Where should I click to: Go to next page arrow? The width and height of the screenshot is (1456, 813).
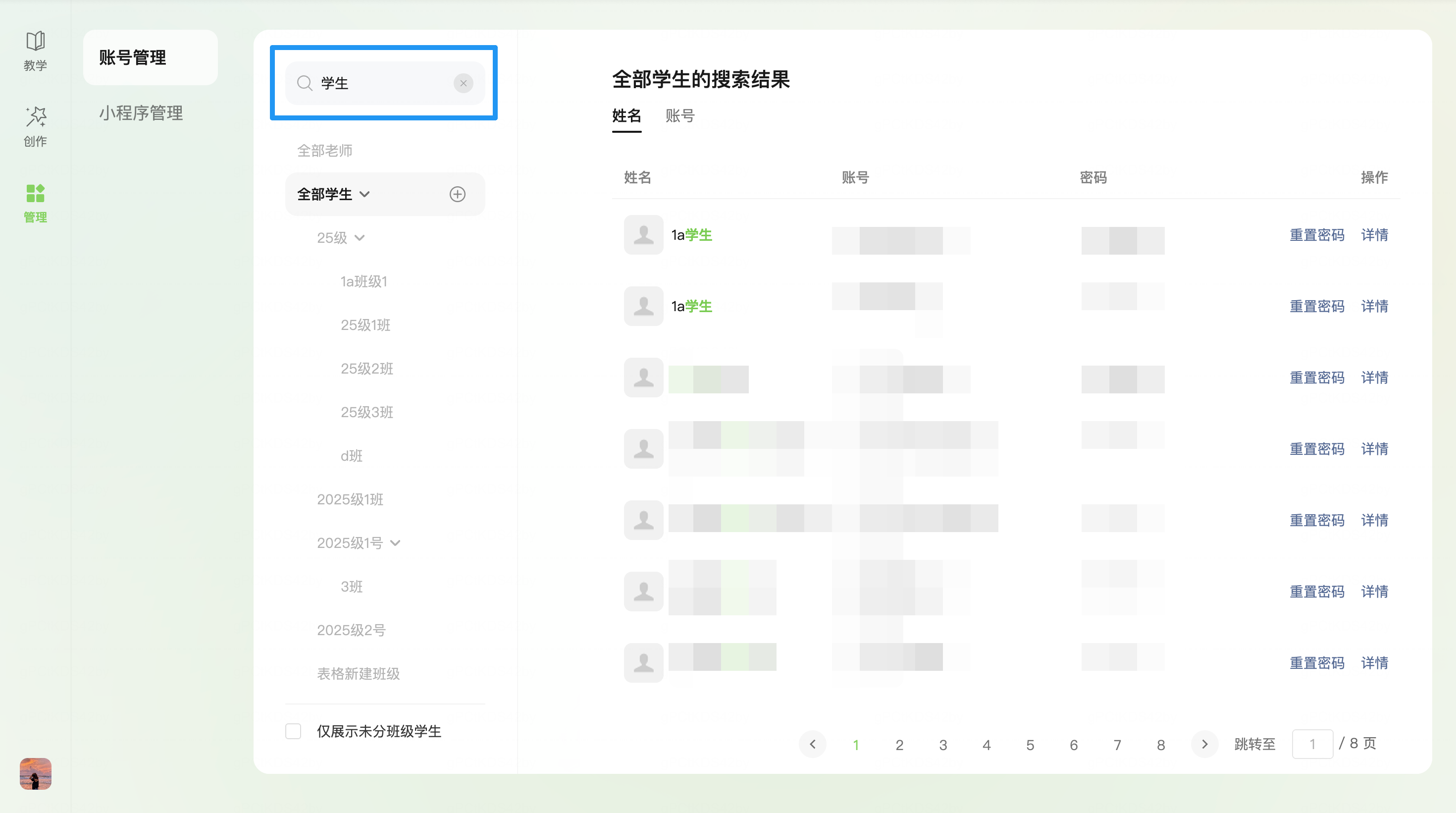[x=1204, y=744]
